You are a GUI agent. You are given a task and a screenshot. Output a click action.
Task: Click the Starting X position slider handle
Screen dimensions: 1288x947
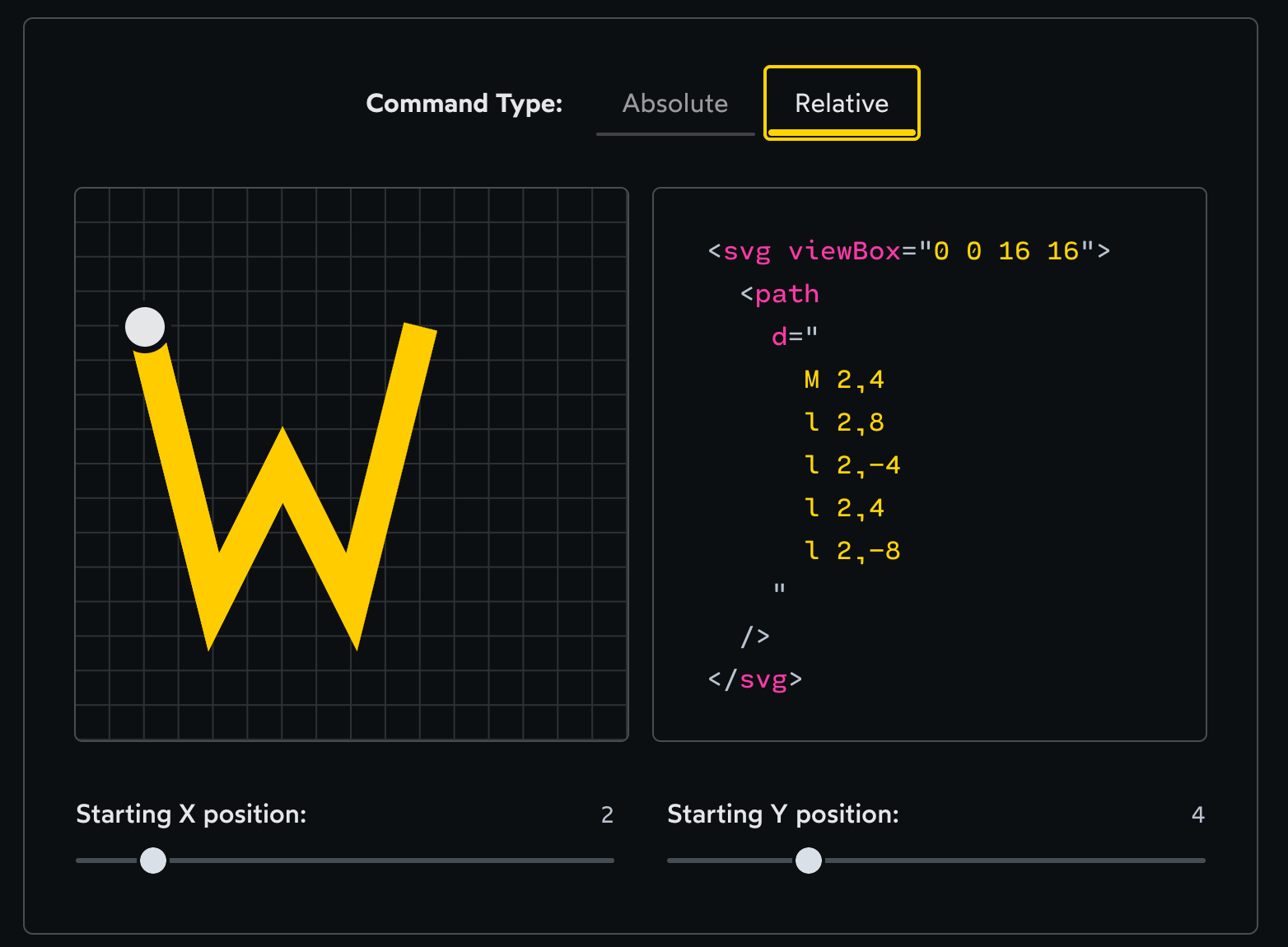click(x=153, y=861)
